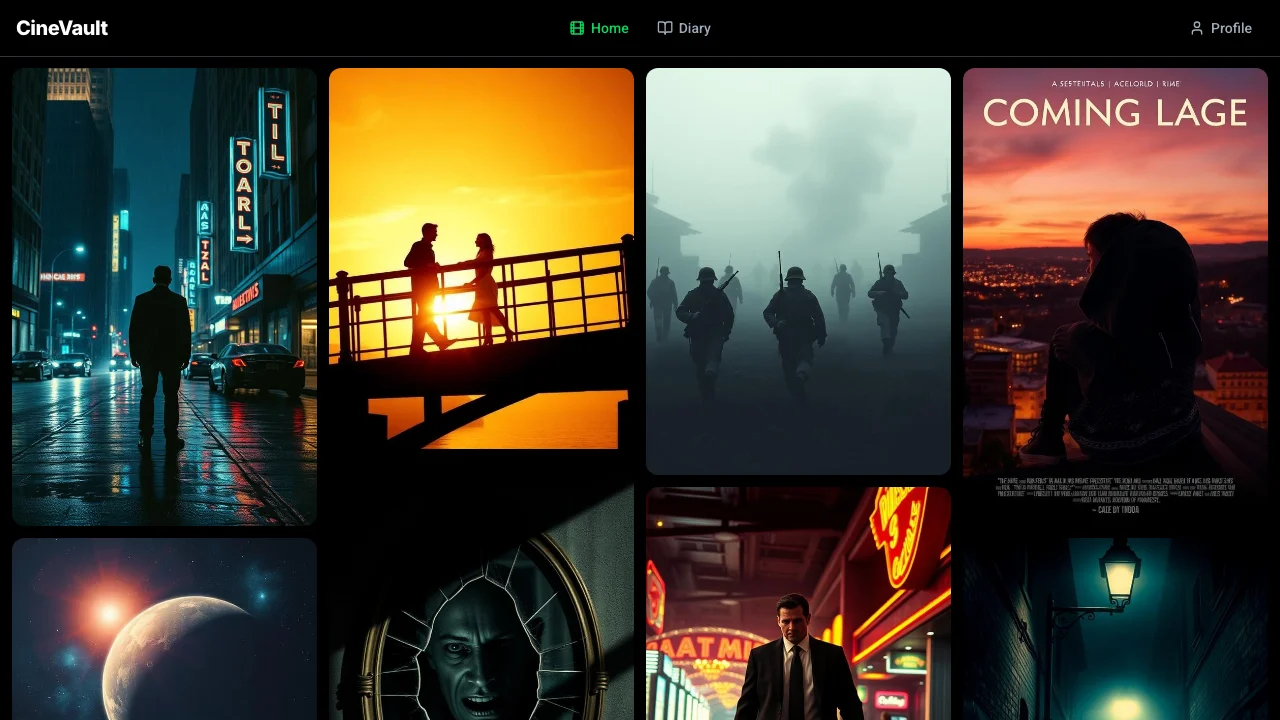Open the neon city street noir poster

click(164, 296)
